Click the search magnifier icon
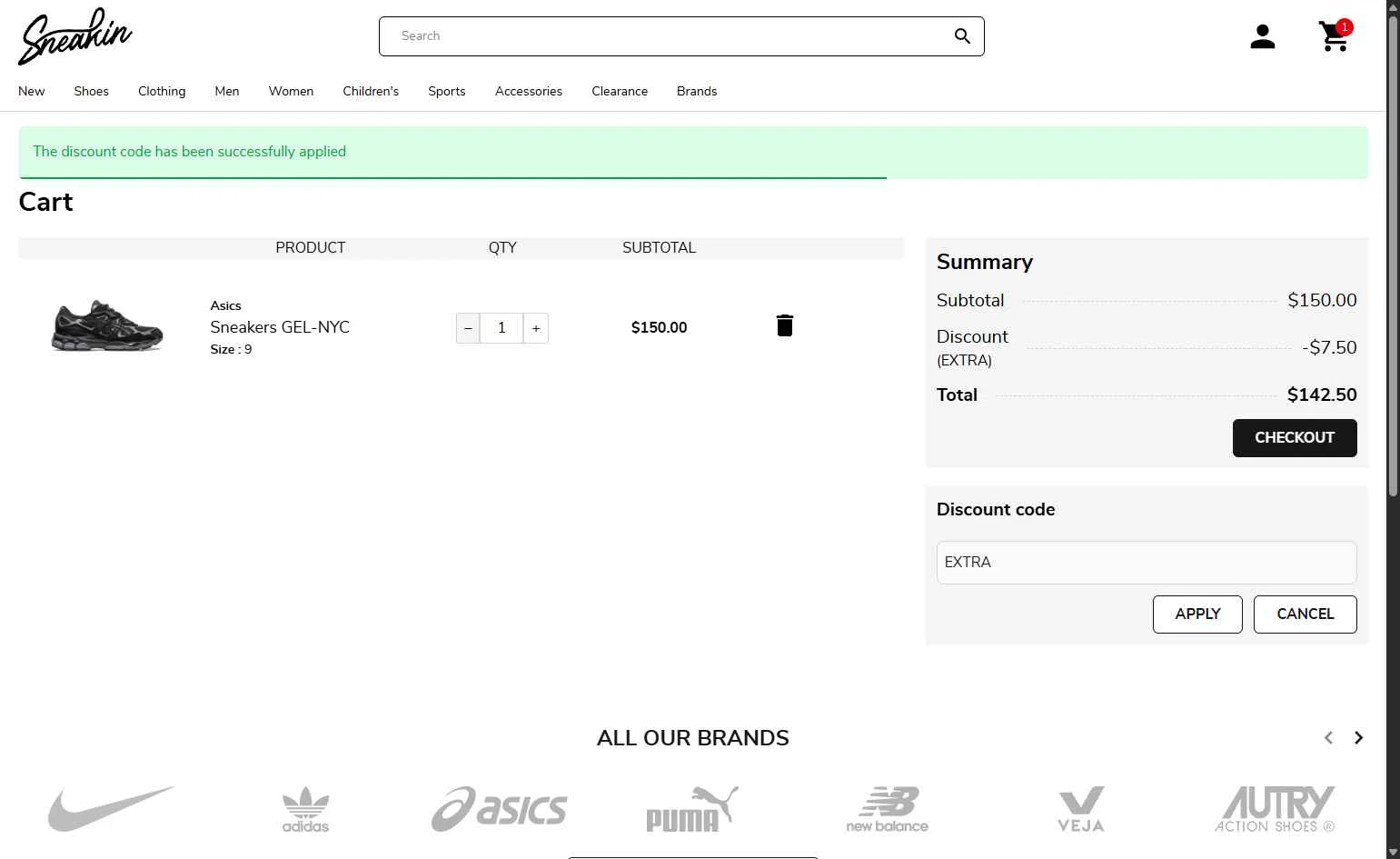Screen dimensions: 1400x859 click(962, 36)
